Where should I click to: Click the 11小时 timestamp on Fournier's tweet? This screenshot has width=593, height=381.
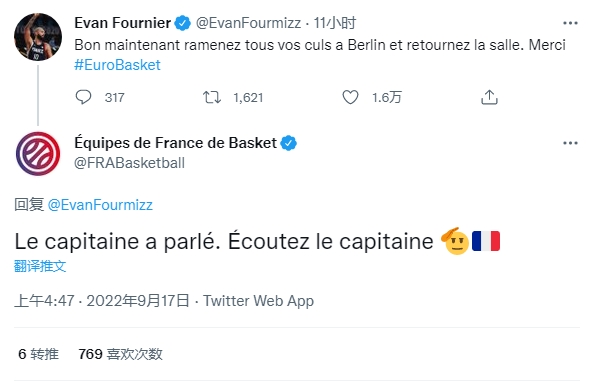[335, 23]
